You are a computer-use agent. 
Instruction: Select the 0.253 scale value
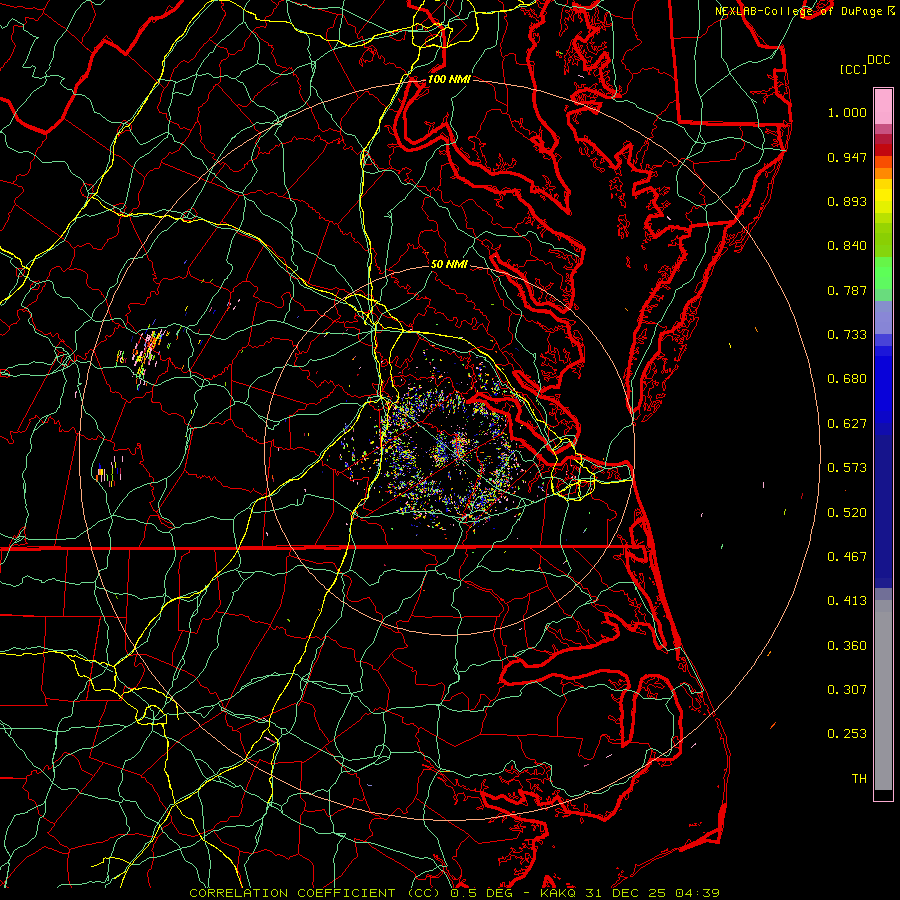[x=847, y=734]
